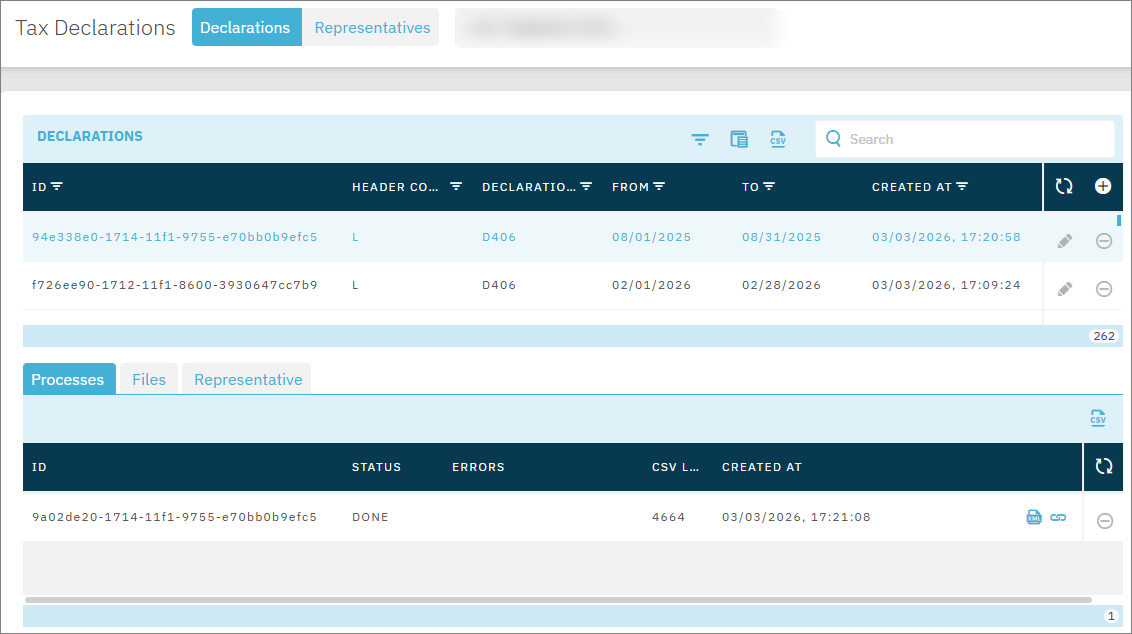Remove declaration f726ee90 using the minus icon
The height and width of the screenshot is (634, 1132).
(1104, 288)
